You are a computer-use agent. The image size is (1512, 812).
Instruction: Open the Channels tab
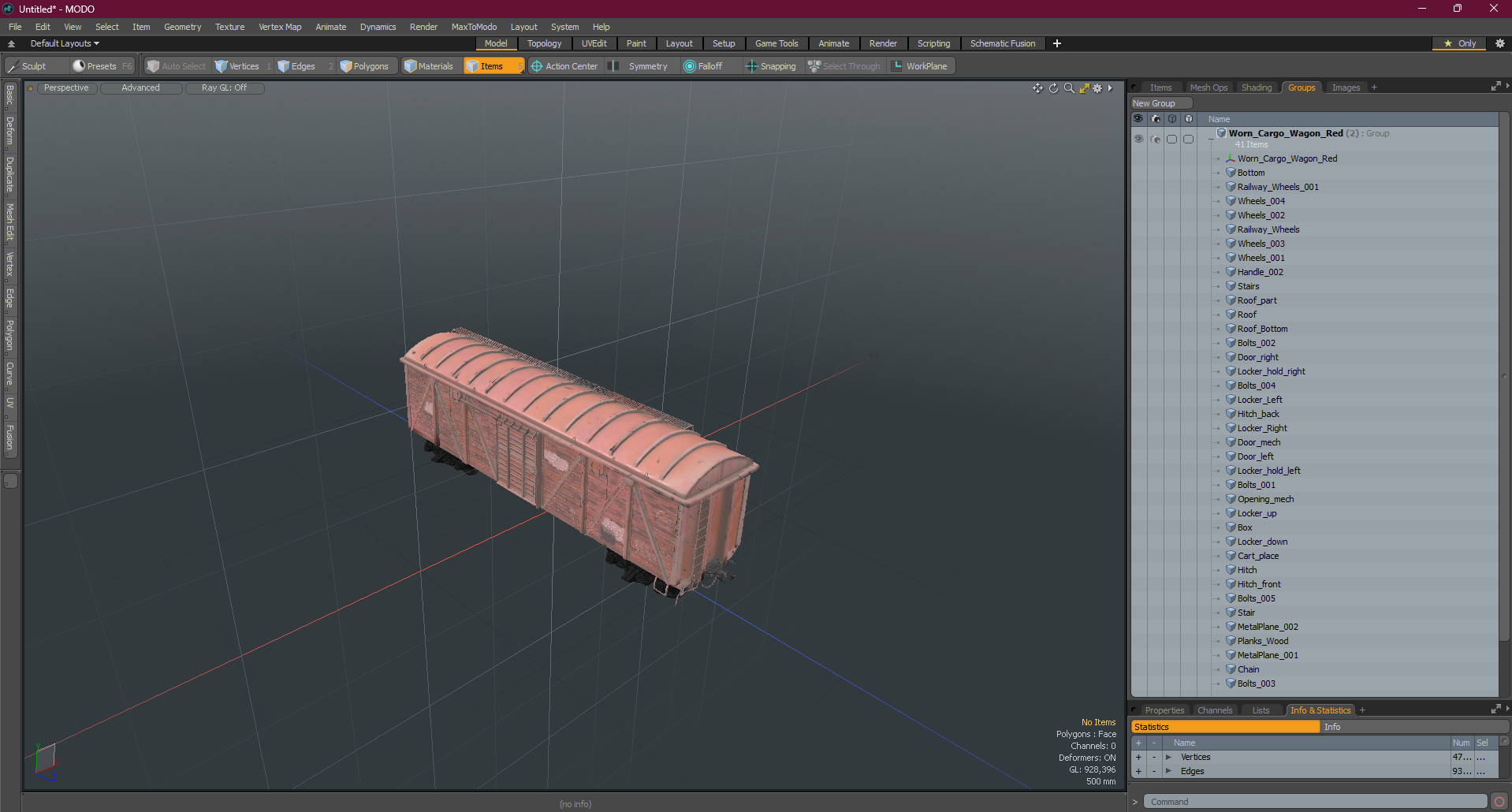coord(1214,710)
